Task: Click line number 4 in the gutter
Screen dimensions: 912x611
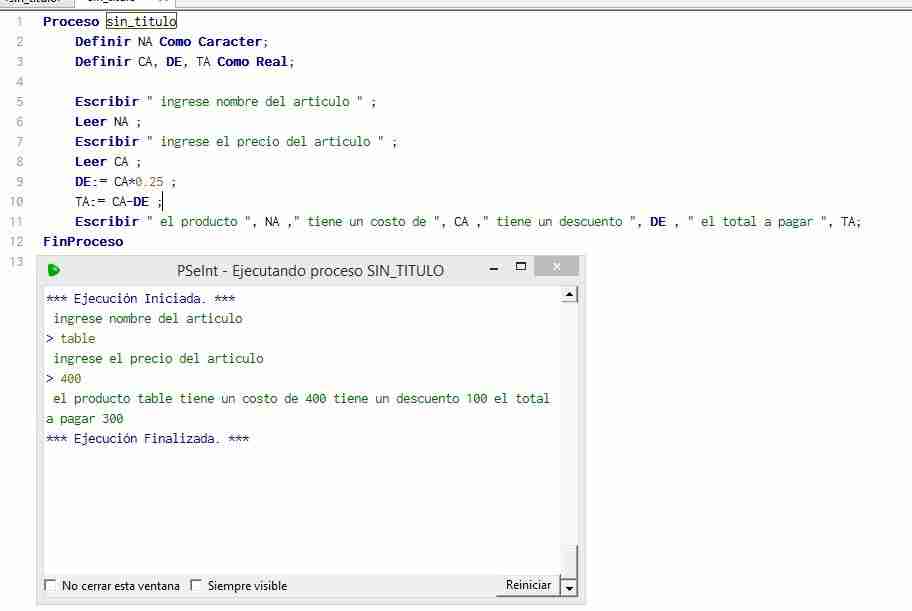Action: [19, 81]
